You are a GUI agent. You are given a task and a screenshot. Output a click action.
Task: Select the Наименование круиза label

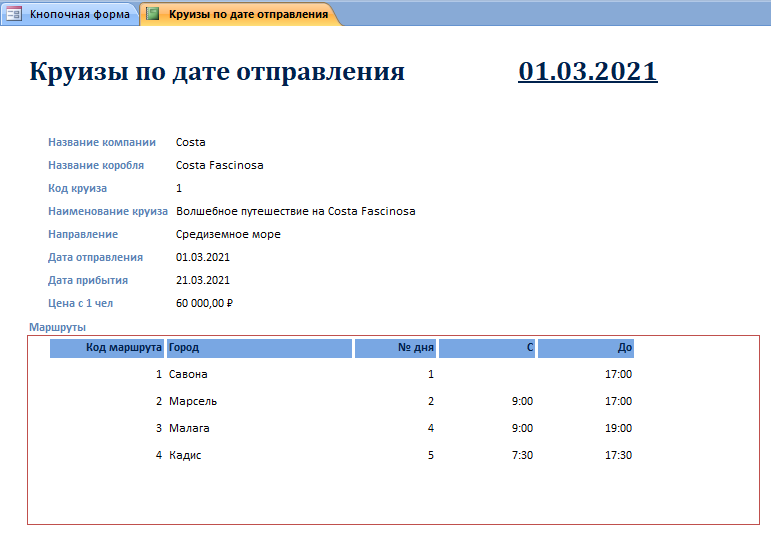pos(108,211)
